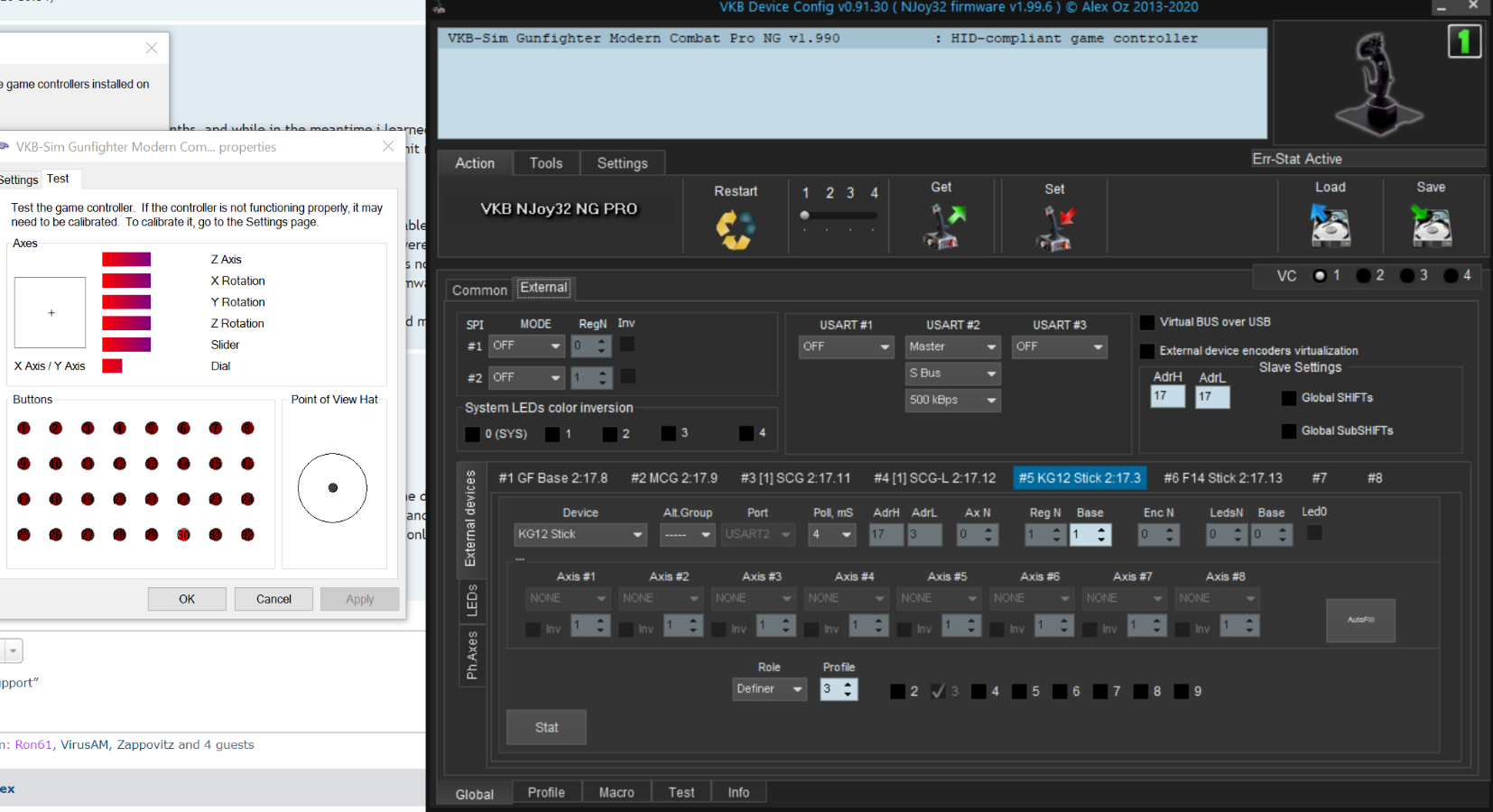Click OK in the properties dialog
1493x812 pixels.
187,599
